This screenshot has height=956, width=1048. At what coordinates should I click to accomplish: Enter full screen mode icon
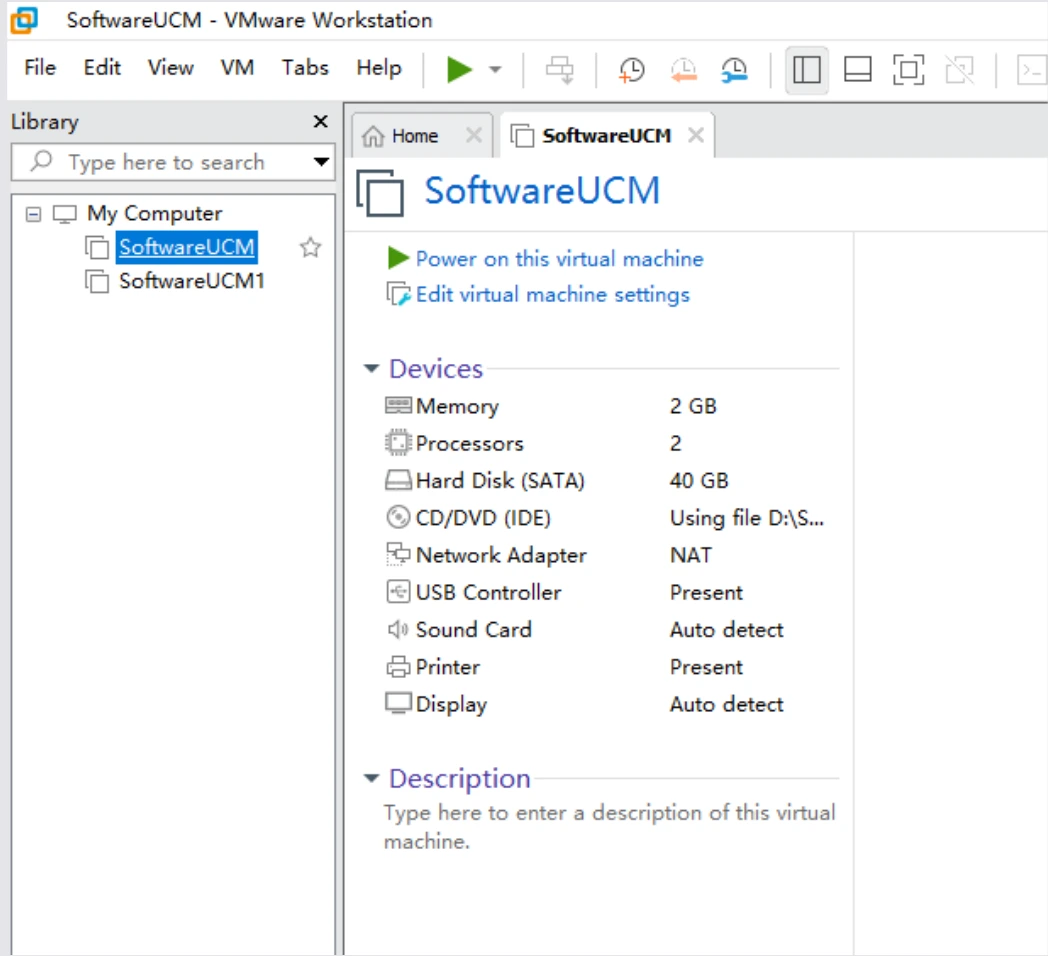pyautogui.click(x=908, y=70)
